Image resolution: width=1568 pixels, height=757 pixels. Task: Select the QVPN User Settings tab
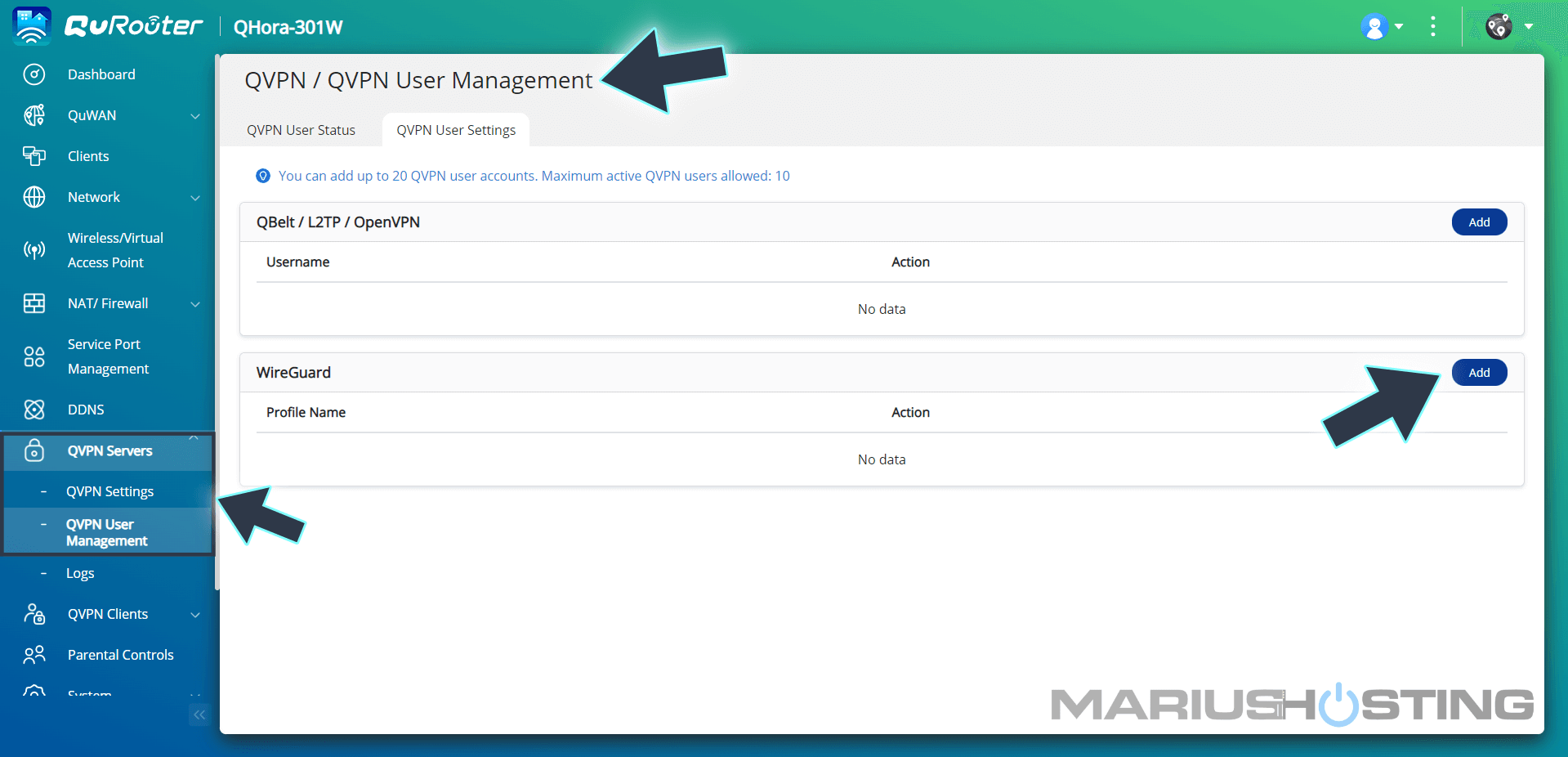point(456,130)
